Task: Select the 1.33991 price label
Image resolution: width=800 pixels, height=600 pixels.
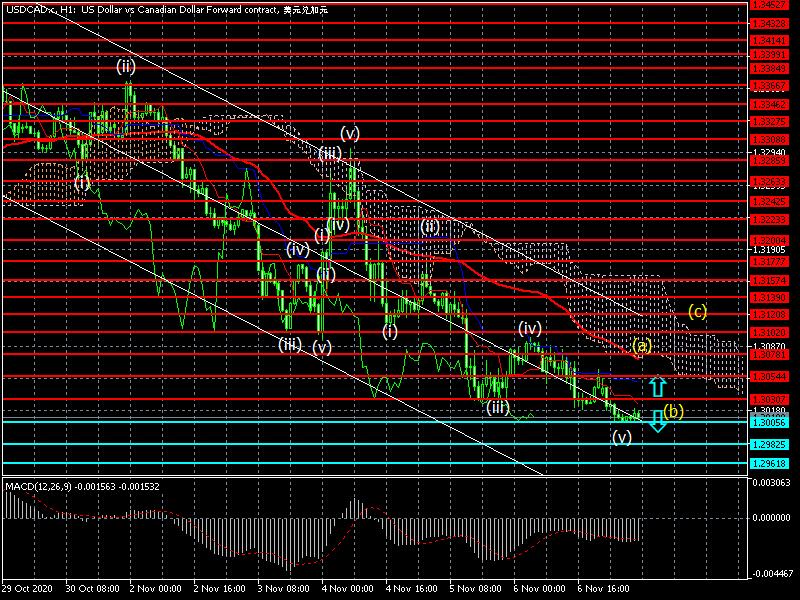Action: point(769,55)
